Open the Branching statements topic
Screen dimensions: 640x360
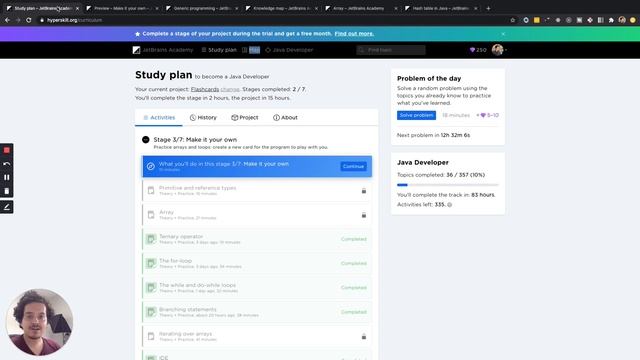[257, 312]
